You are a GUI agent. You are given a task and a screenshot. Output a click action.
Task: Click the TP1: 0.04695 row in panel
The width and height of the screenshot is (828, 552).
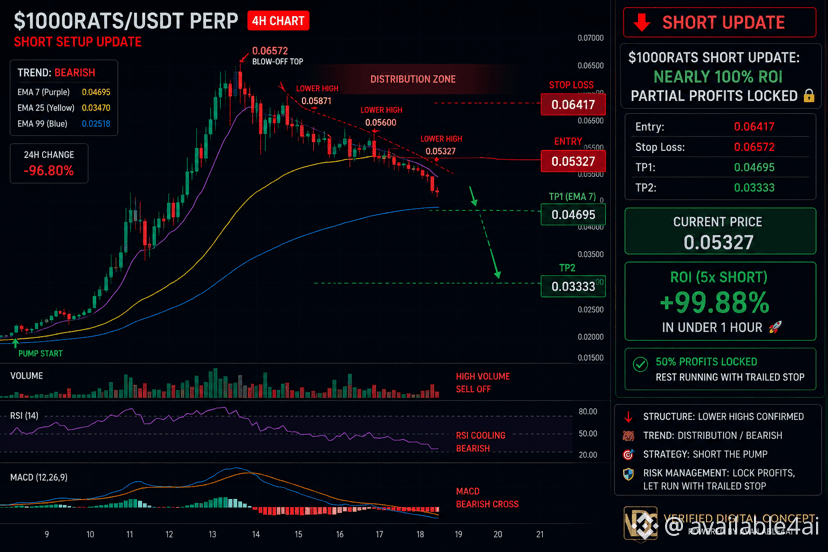(721, 167)
